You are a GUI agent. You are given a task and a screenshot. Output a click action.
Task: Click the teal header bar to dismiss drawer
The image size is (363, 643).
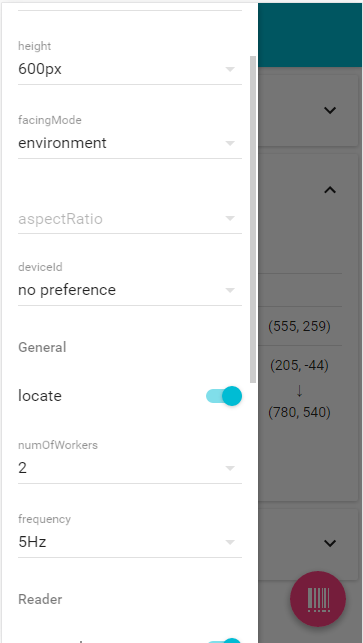pos(310,35)
